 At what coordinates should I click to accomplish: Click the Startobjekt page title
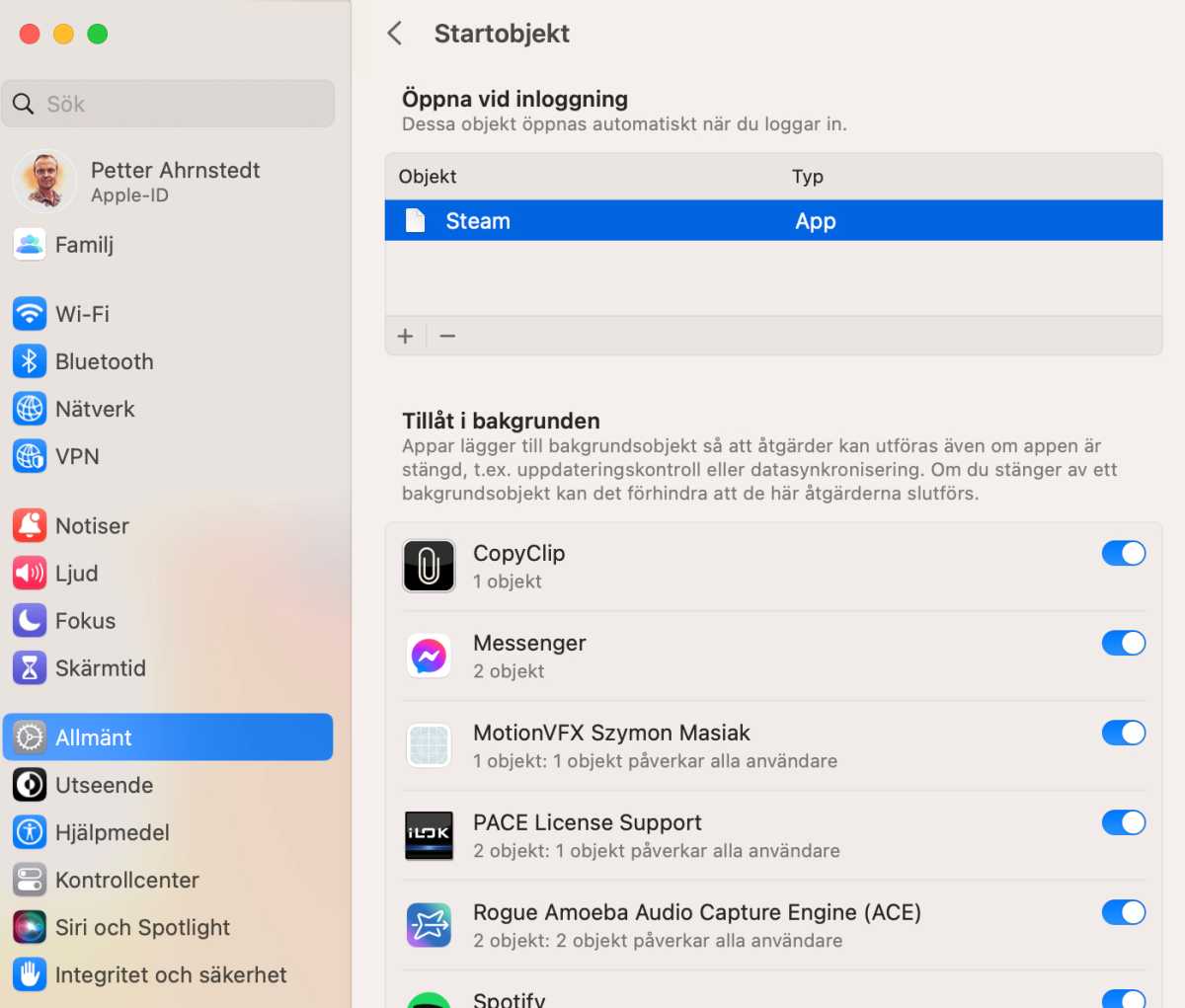(x=502, y=34)
